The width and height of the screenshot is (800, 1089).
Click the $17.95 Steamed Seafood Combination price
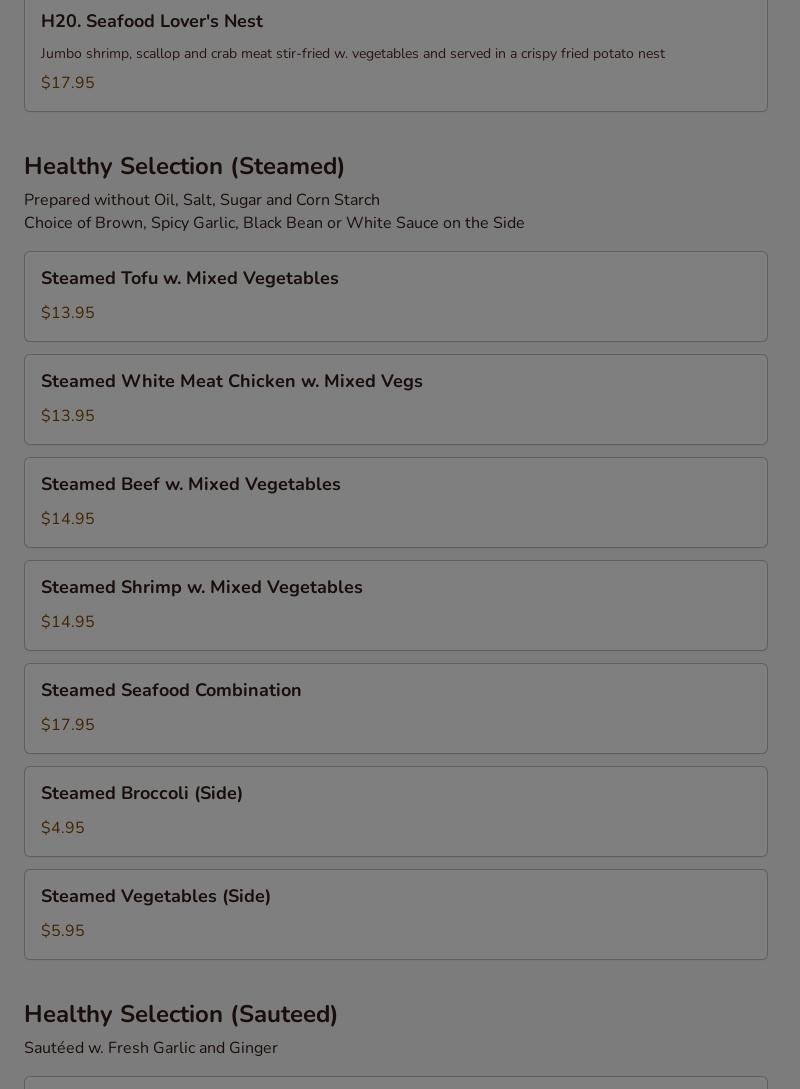point(67,724)
